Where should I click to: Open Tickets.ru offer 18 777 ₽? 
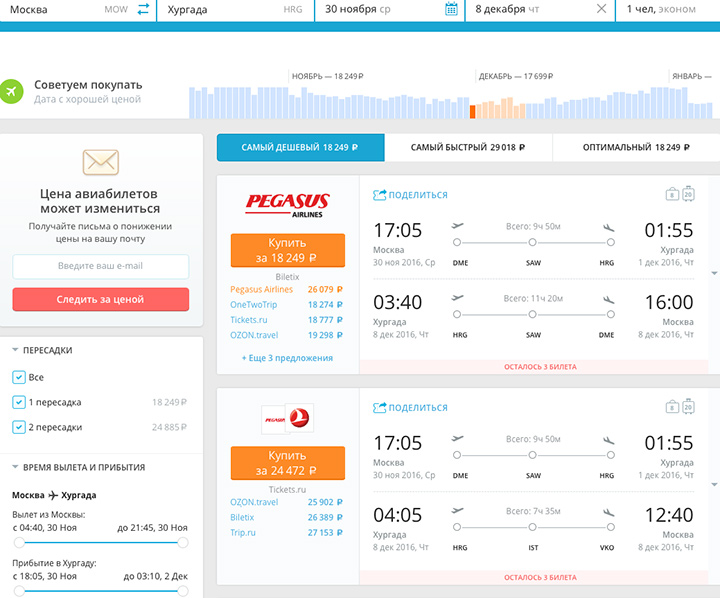coord(287,320)
